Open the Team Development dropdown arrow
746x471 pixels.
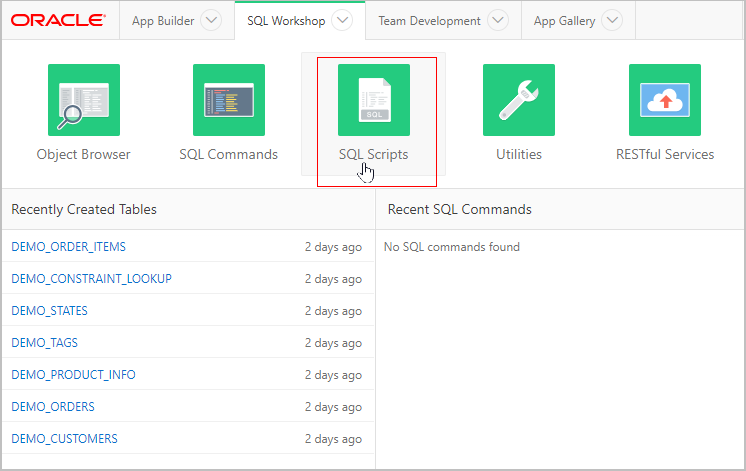pyautogui.click(x=497, y=21)
